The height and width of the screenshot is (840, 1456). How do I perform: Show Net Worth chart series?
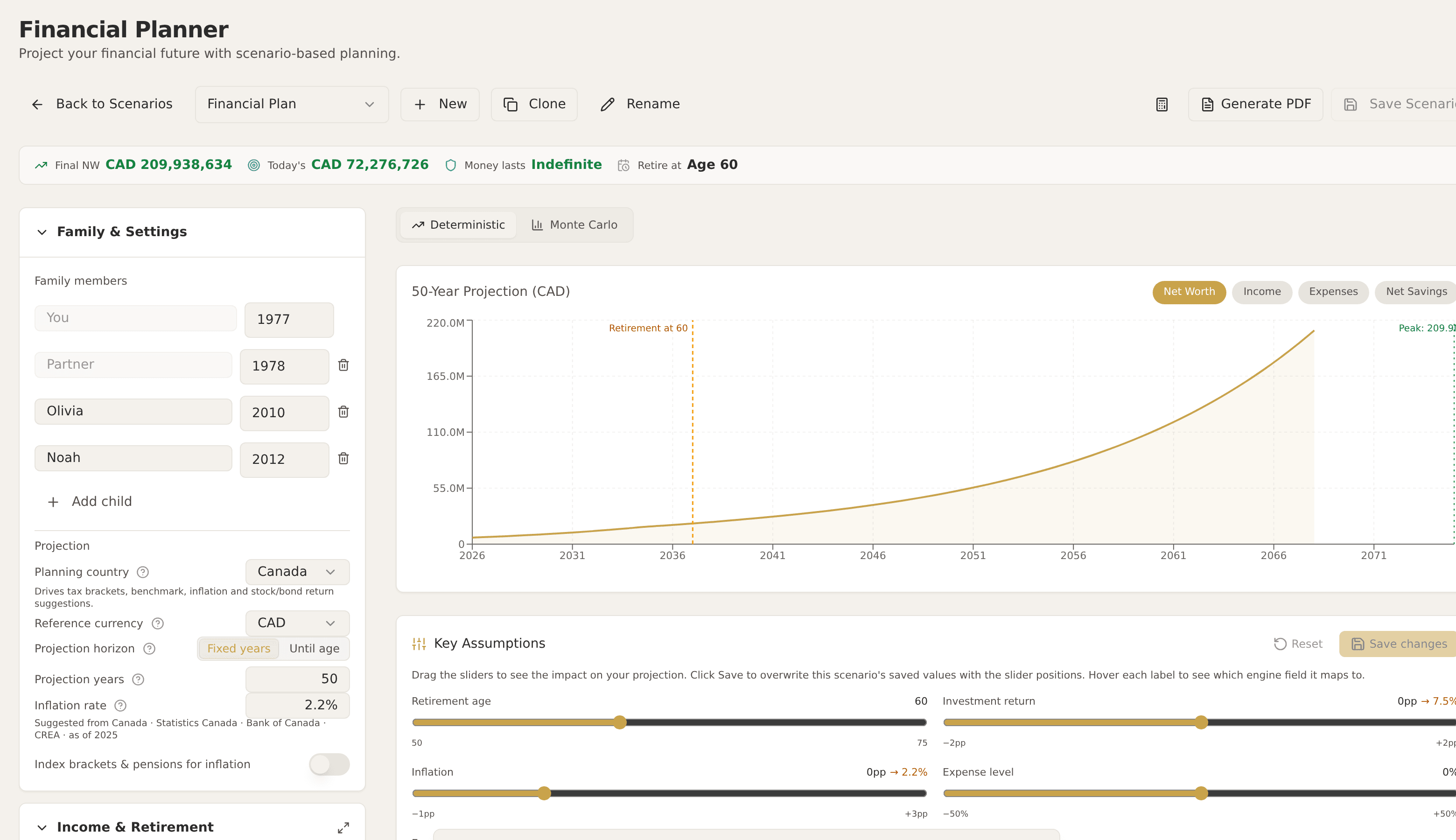pos(1189,292)
